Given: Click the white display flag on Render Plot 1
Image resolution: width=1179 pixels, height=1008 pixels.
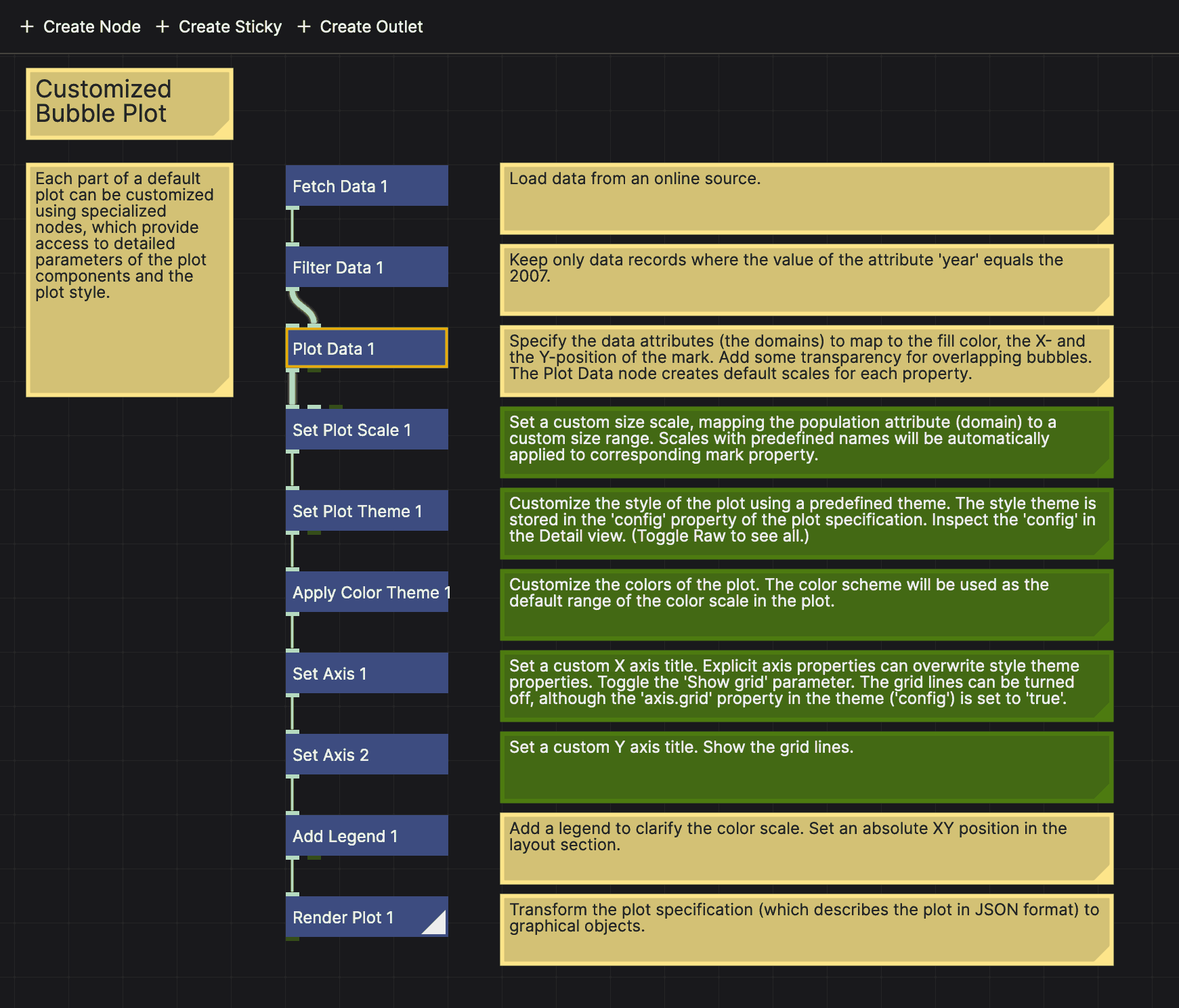Looking at the screenshot, I should [x=437, y=925].
